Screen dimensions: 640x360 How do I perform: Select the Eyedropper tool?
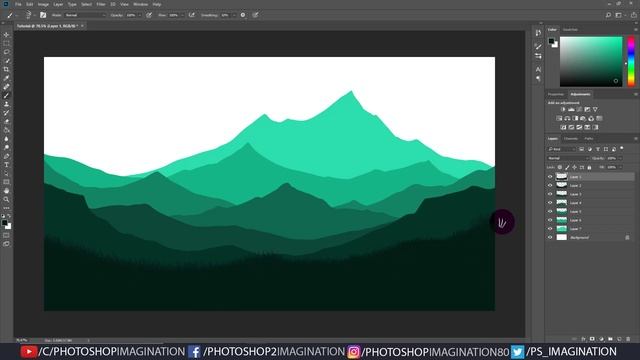6,78
